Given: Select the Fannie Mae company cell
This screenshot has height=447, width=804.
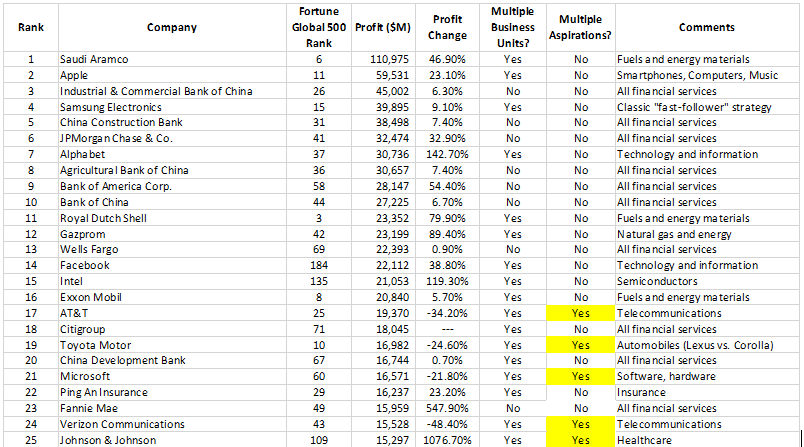Looking at the screenshot, I should 172,409.
